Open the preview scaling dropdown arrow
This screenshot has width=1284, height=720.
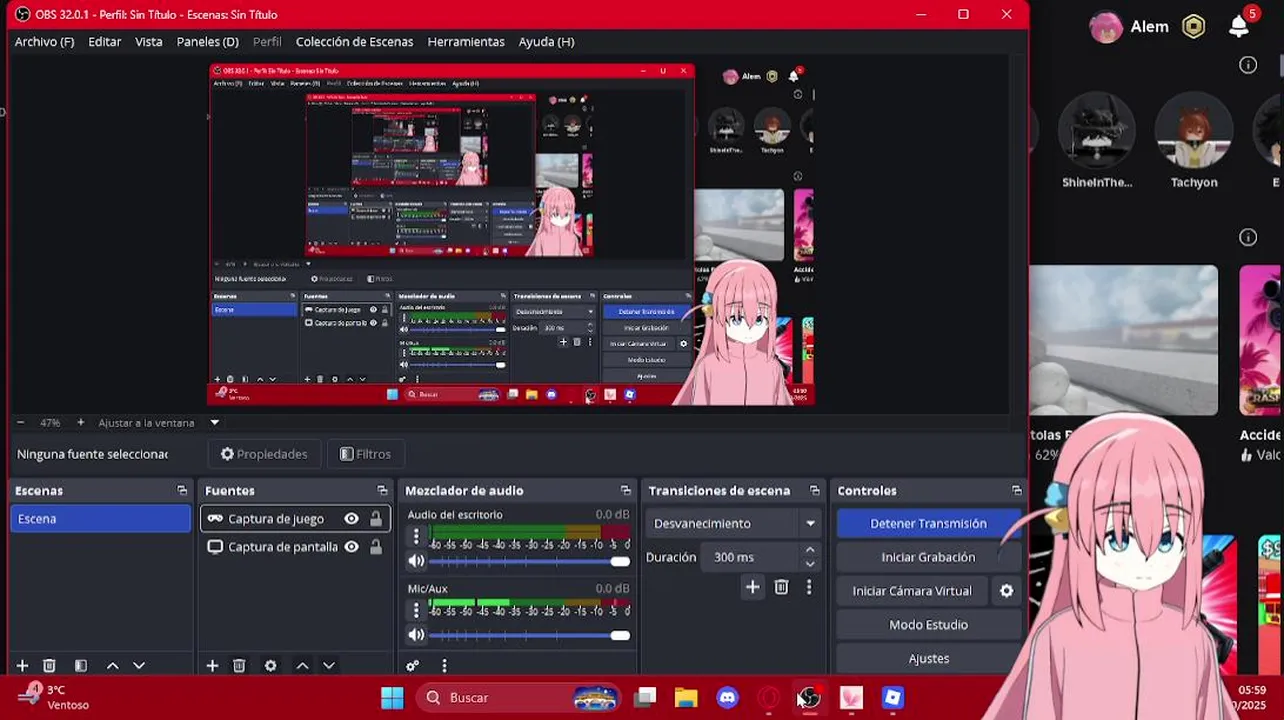pos(214,423)
